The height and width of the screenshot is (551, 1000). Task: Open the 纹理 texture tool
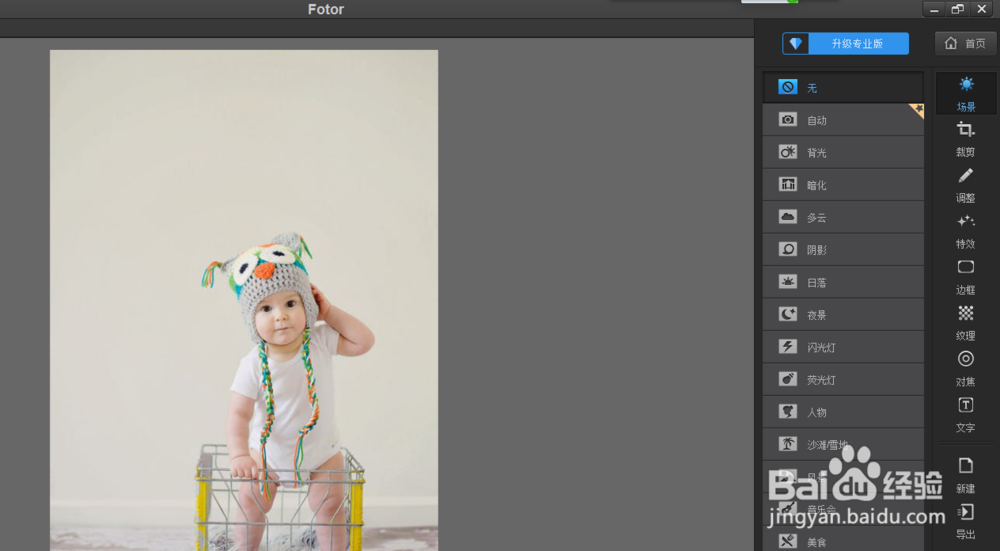point(966,323)
